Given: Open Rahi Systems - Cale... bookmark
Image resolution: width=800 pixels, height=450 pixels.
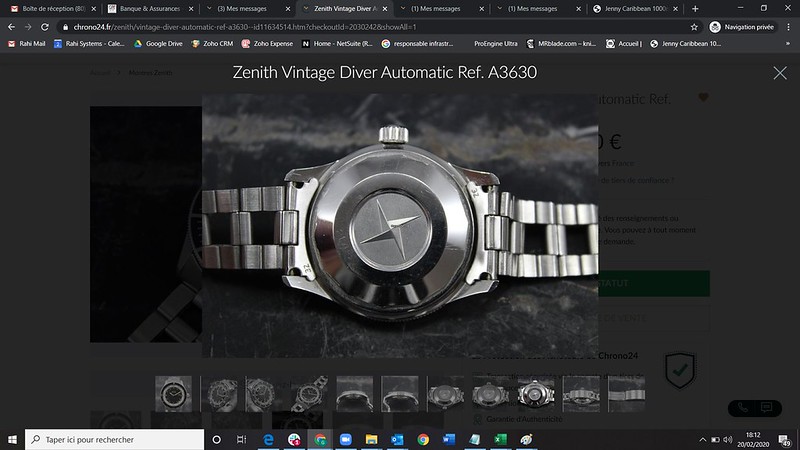Looking at the screenshot, I should [x=89, y=44].
